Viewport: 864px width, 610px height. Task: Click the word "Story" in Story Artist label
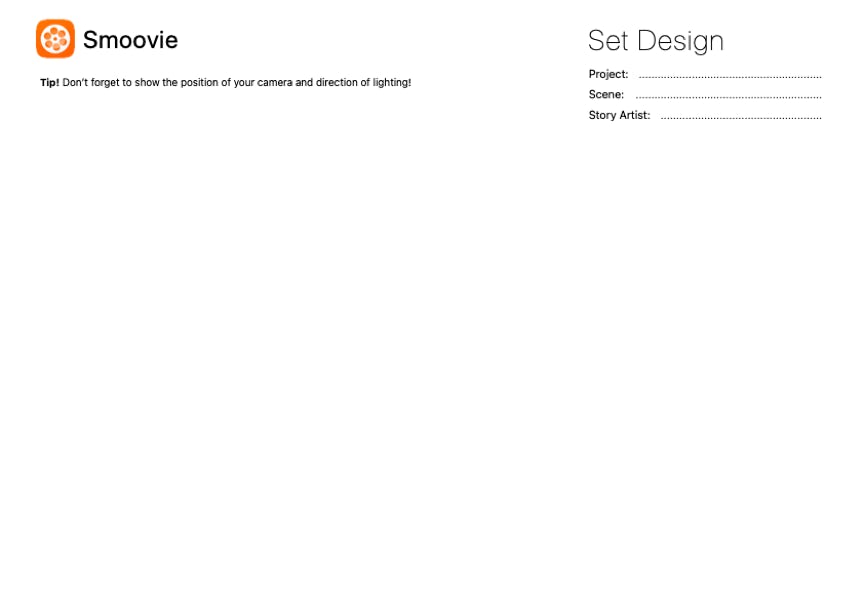coord(602,116)
